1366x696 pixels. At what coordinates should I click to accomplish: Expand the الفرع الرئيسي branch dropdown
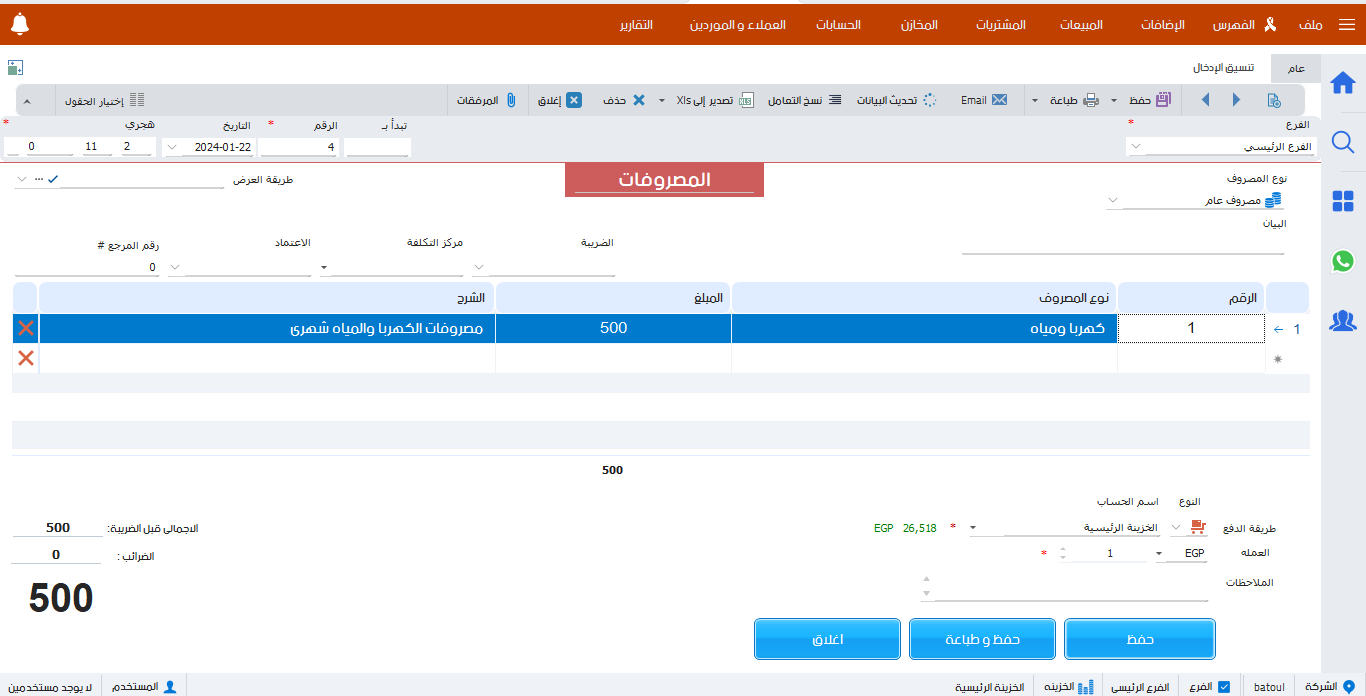1135,147
